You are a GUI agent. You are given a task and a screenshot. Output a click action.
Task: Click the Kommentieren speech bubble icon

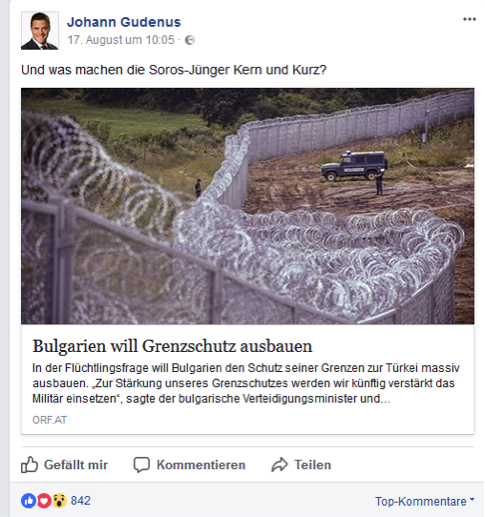(x=142, y=465)
